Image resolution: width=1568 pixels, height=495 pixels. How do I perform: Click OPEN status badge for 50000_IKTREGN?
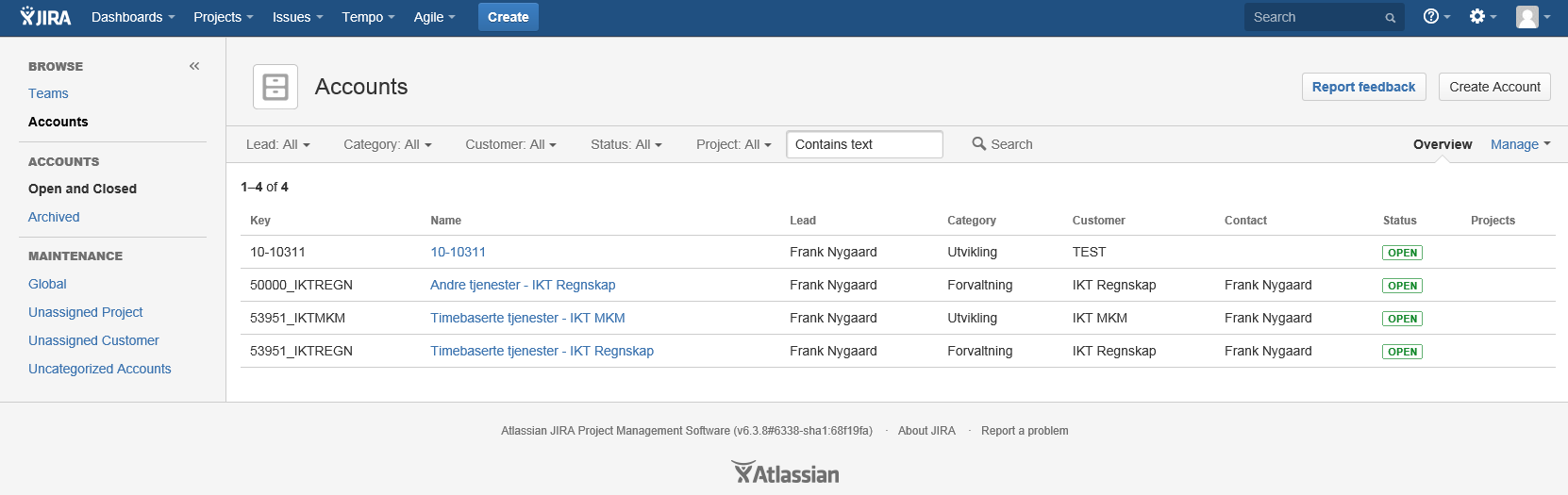pyautogui.click(x=1403, y=286)
